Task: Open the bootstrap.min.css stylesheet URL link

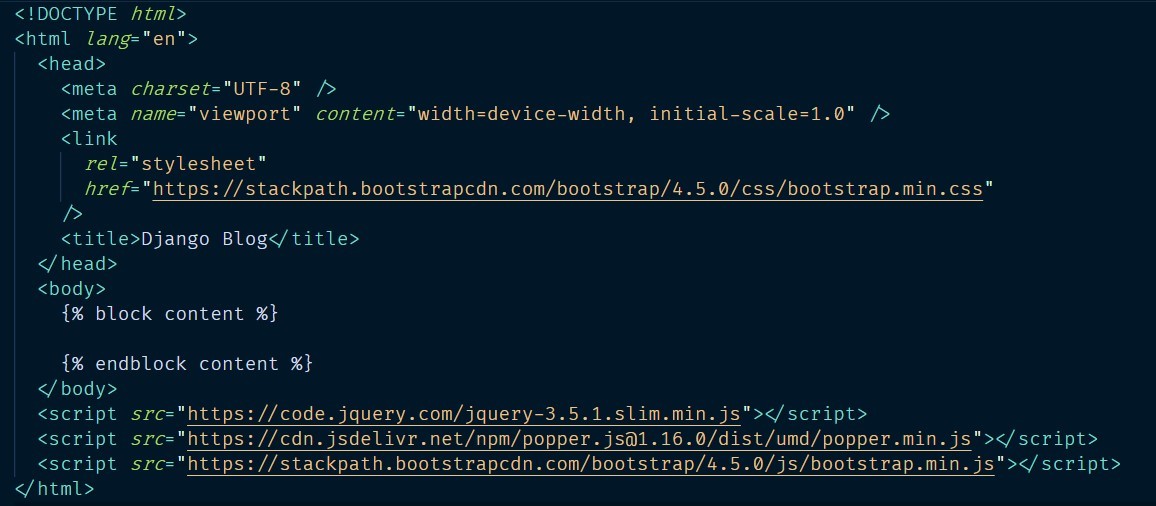Action: 568,189
